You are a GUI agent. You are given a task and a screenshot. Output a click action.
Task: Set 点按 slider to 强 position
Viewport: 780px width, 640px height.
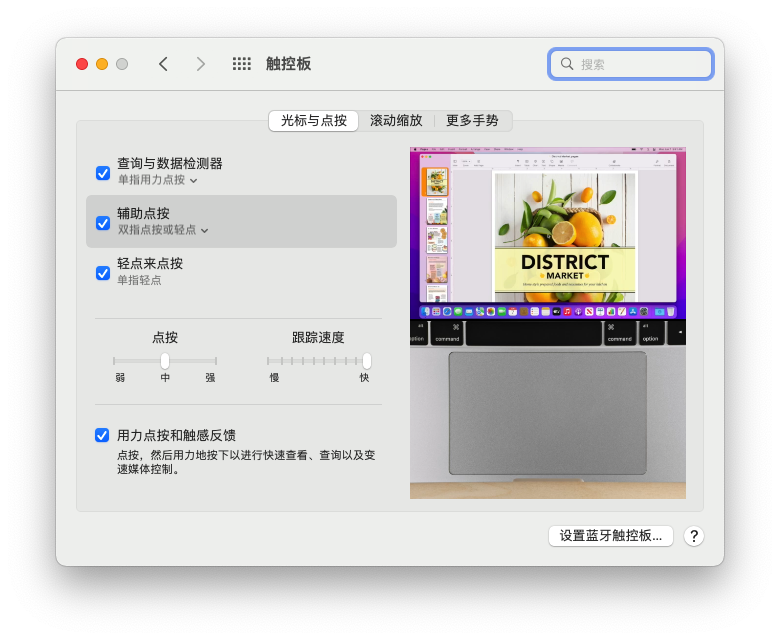coord(215,361)
